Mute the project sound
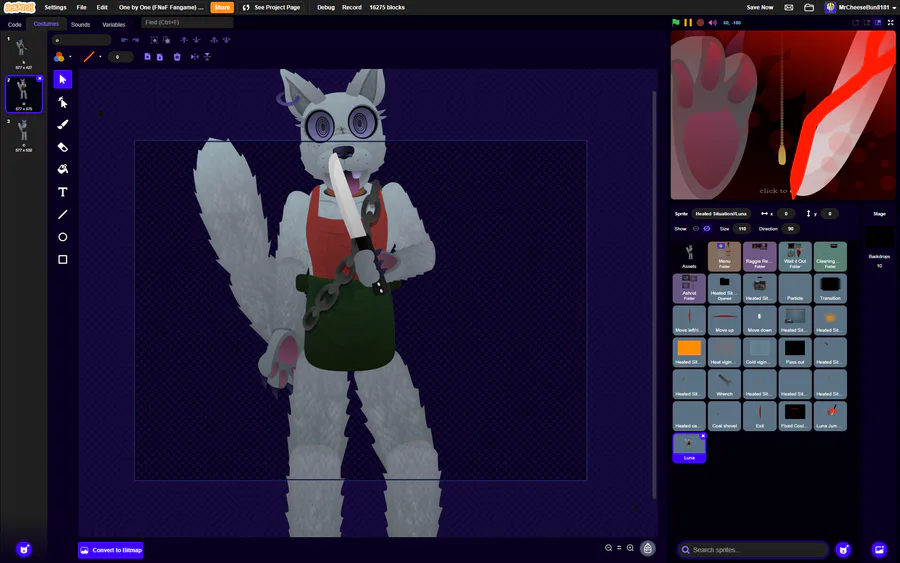The height and width of the screenshot is (563, 900). click(x=712, y=22)
